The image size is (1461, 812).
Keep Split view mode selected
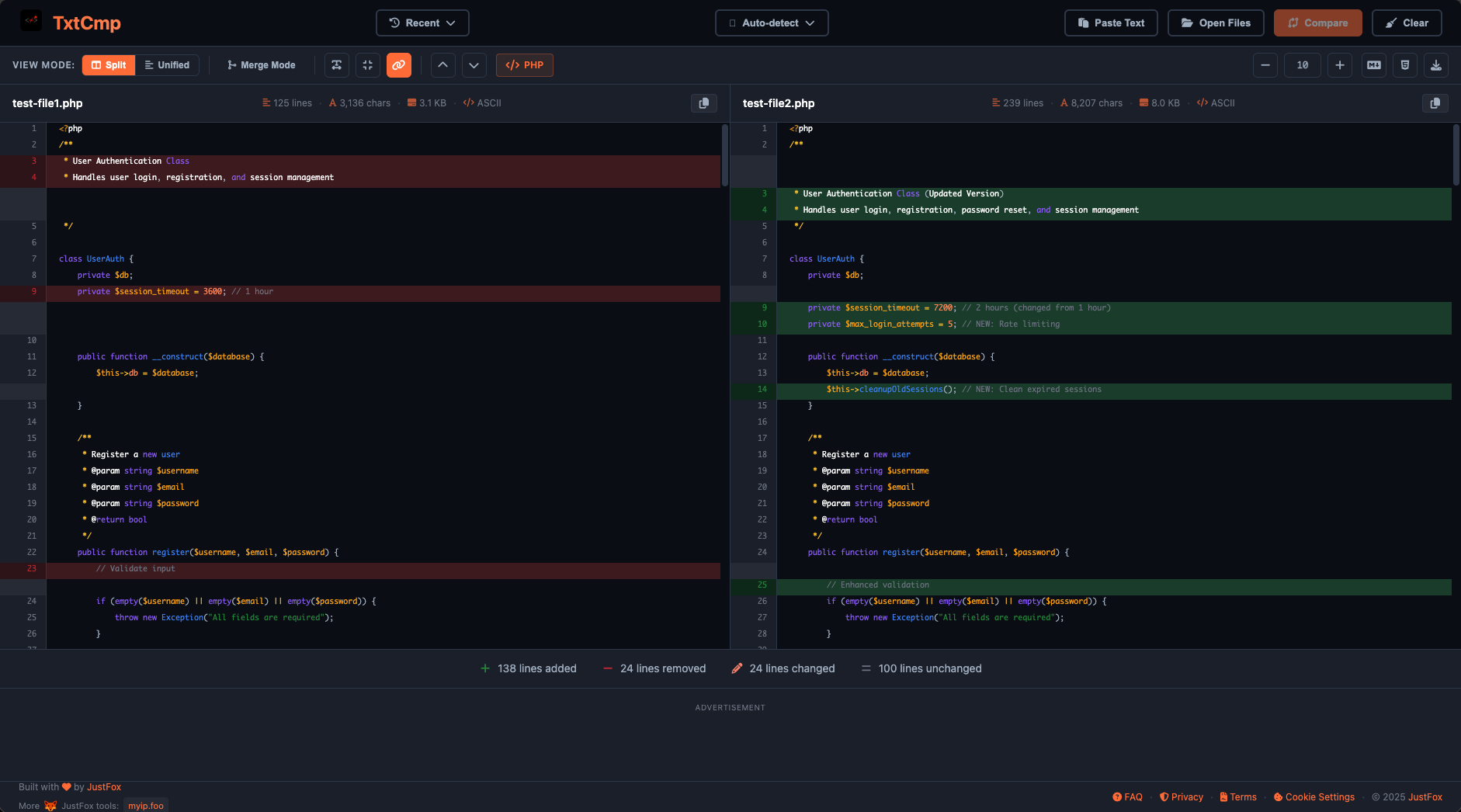pos(108,65)
